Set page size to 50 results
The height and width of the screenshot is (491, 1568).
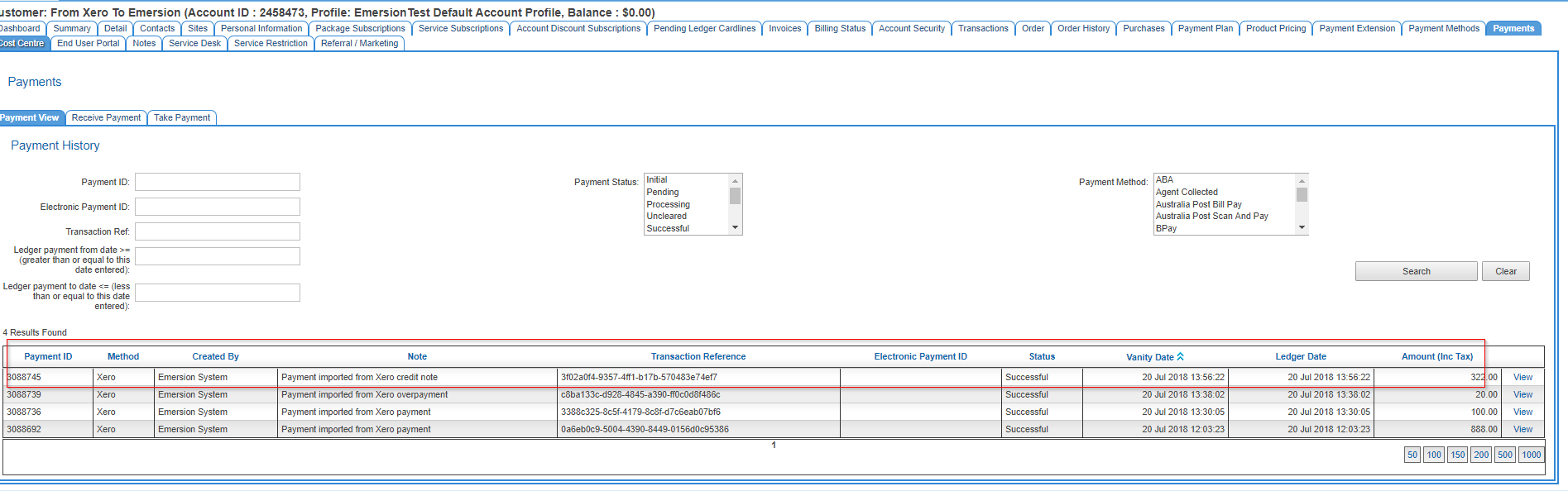click(x=1412, y=455)
